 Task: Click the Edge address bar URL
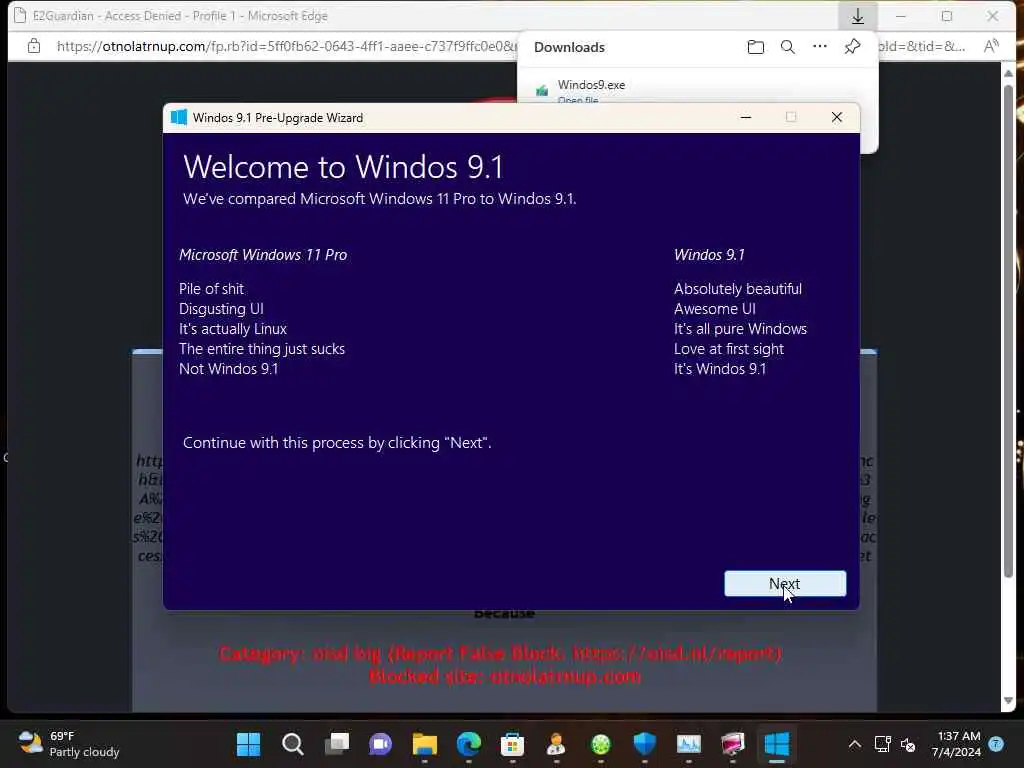(286, 46)
